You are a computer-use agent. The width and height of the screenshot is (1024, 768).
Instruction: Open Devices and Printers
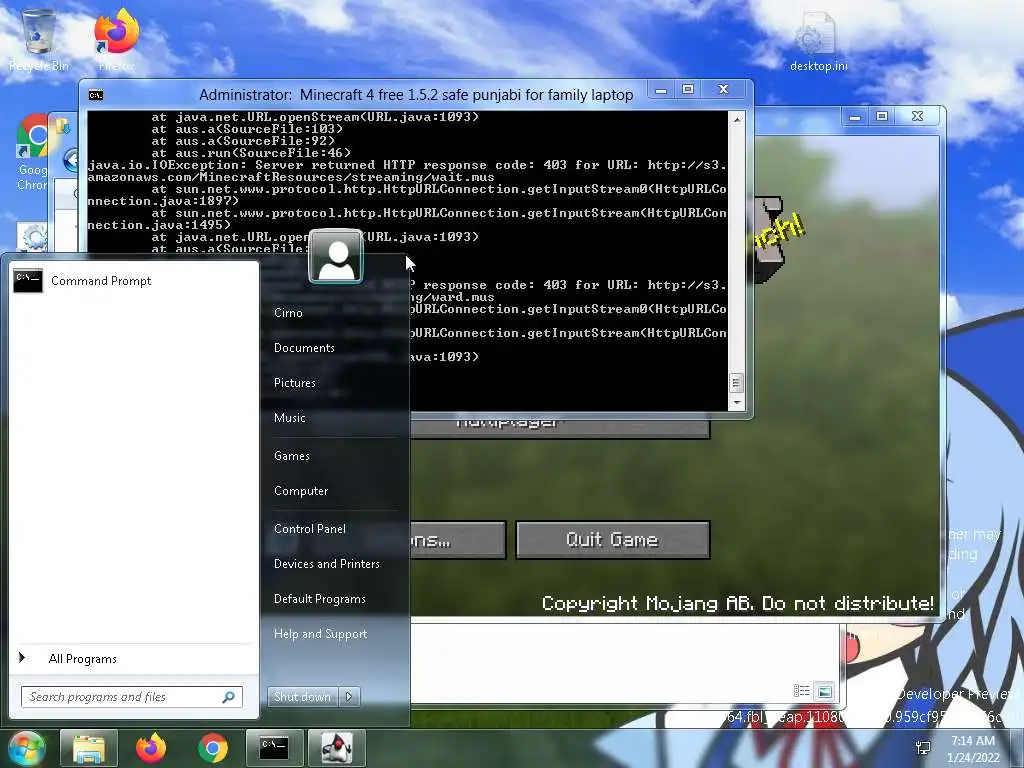point(327,564)
